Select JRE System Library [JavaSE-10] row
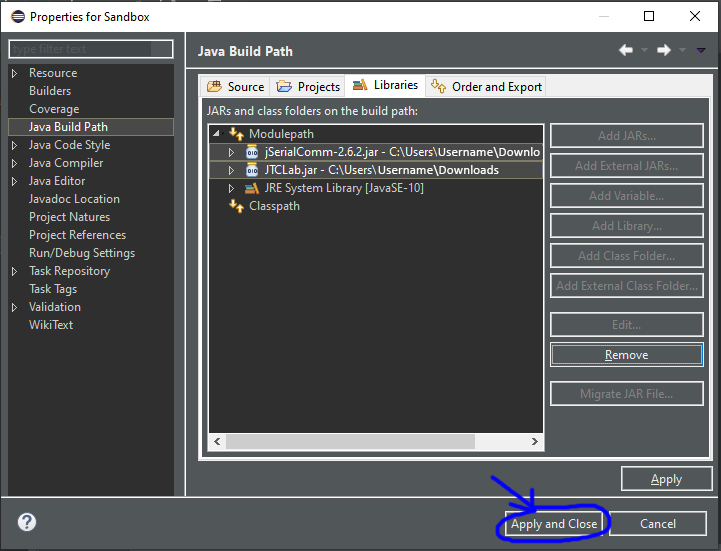The height and width of the screenshot is (551, 721). pos(344,188)
